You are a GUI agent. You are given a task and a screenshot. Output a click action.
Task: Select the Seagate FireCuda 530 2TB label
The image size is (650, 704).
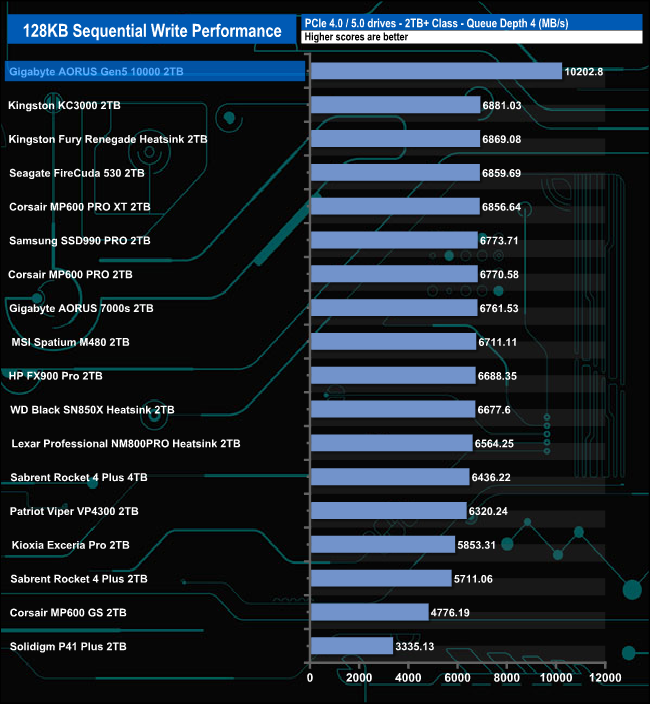coord(77,173)
